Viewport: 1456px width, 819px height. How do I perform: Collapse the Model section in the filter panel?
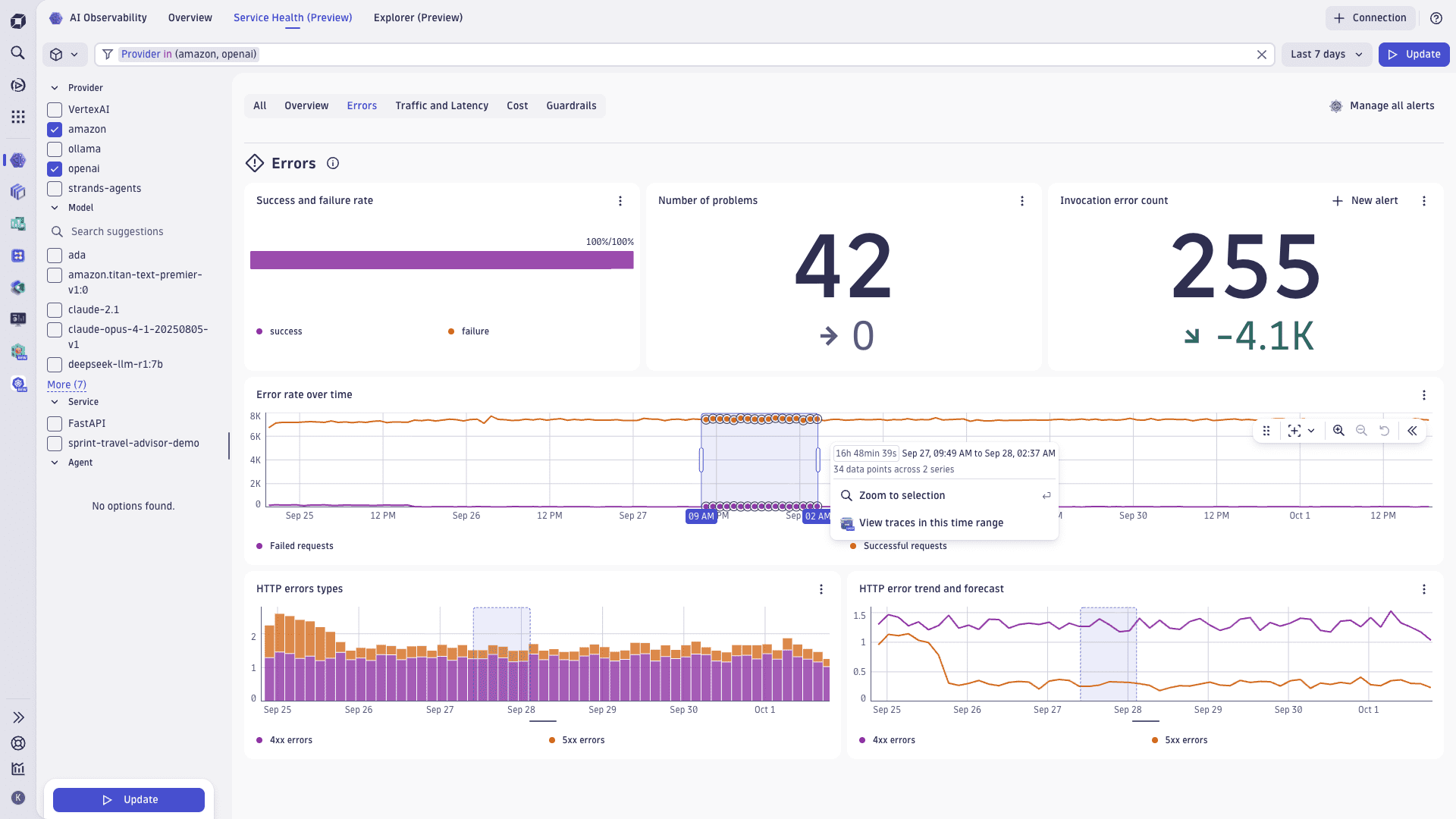pos(55,208)
